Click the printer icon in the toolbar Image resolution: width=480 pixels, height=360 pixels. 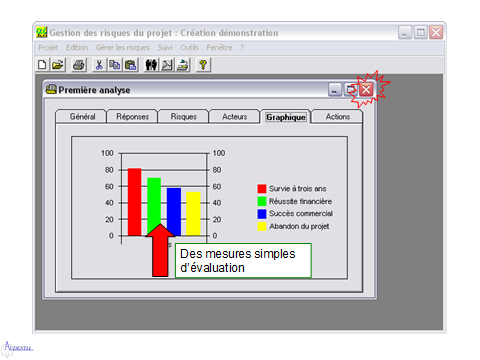tap(79, 65)
